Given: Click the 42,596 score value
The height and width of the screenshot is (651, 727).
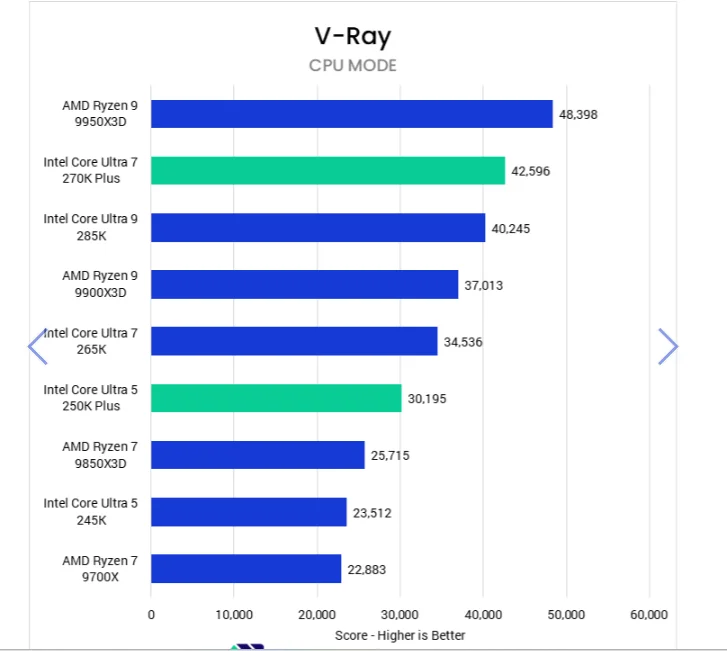Looking at the screenshot, I should pyautogui.click(x=530, y=172).
